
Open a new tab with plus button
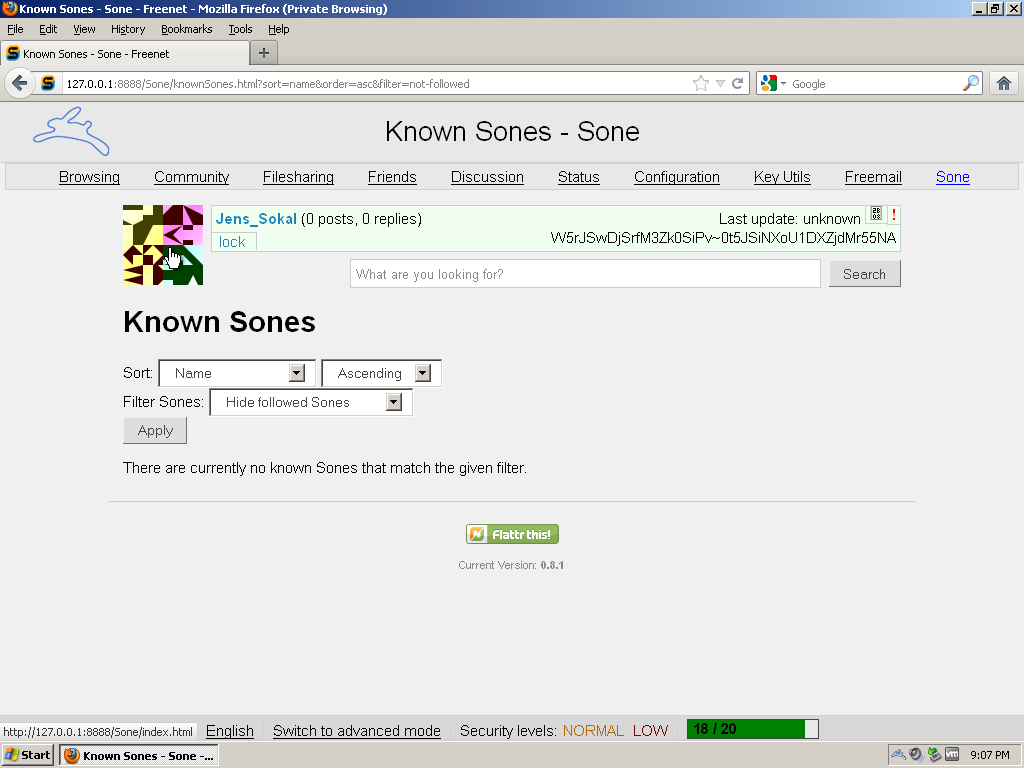(264, 53)
